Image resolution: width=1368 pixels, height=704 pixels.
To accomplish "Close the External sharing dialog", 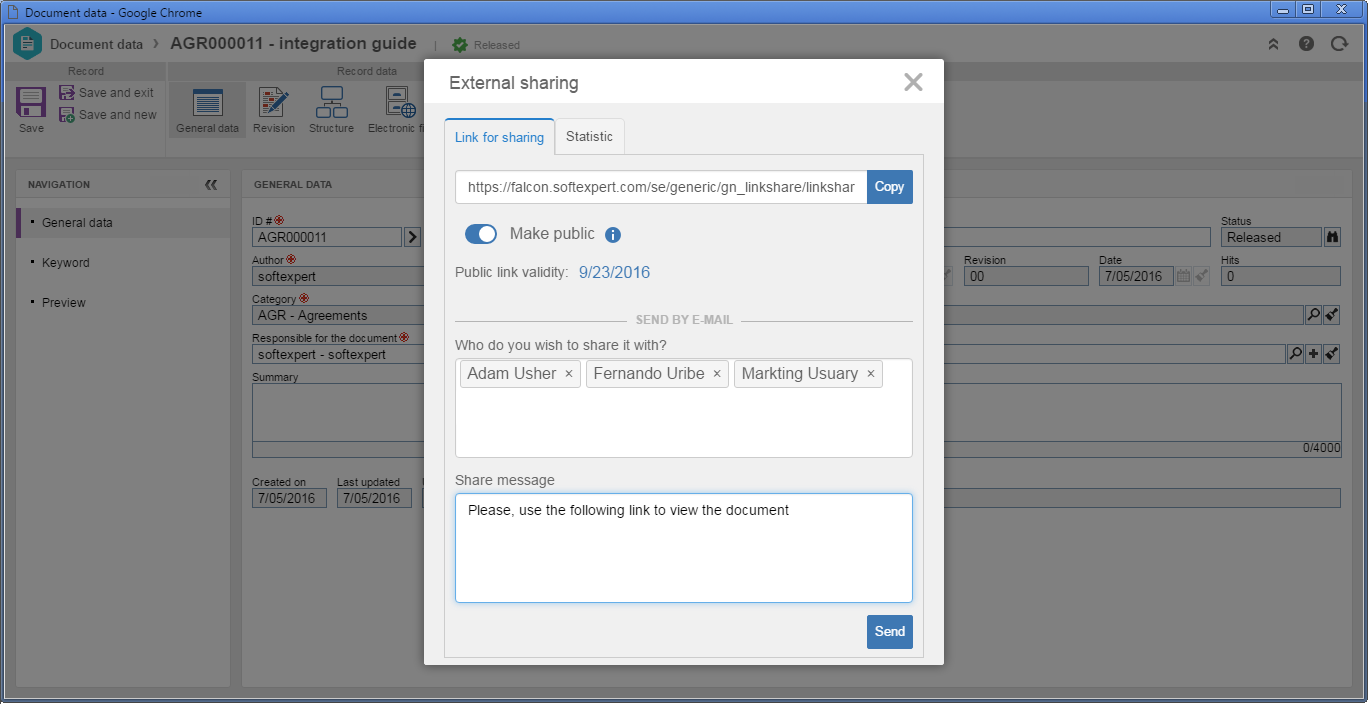I will pos(913,82).
